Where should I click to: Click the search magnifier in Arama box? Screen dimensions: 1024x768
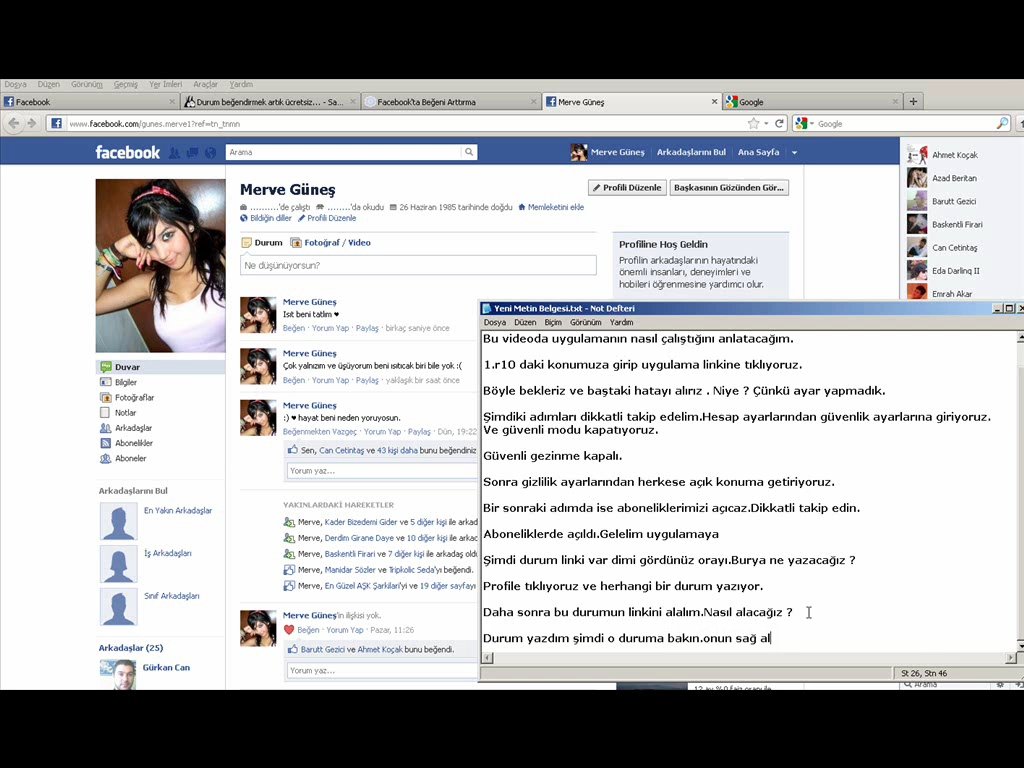[469, 152]
